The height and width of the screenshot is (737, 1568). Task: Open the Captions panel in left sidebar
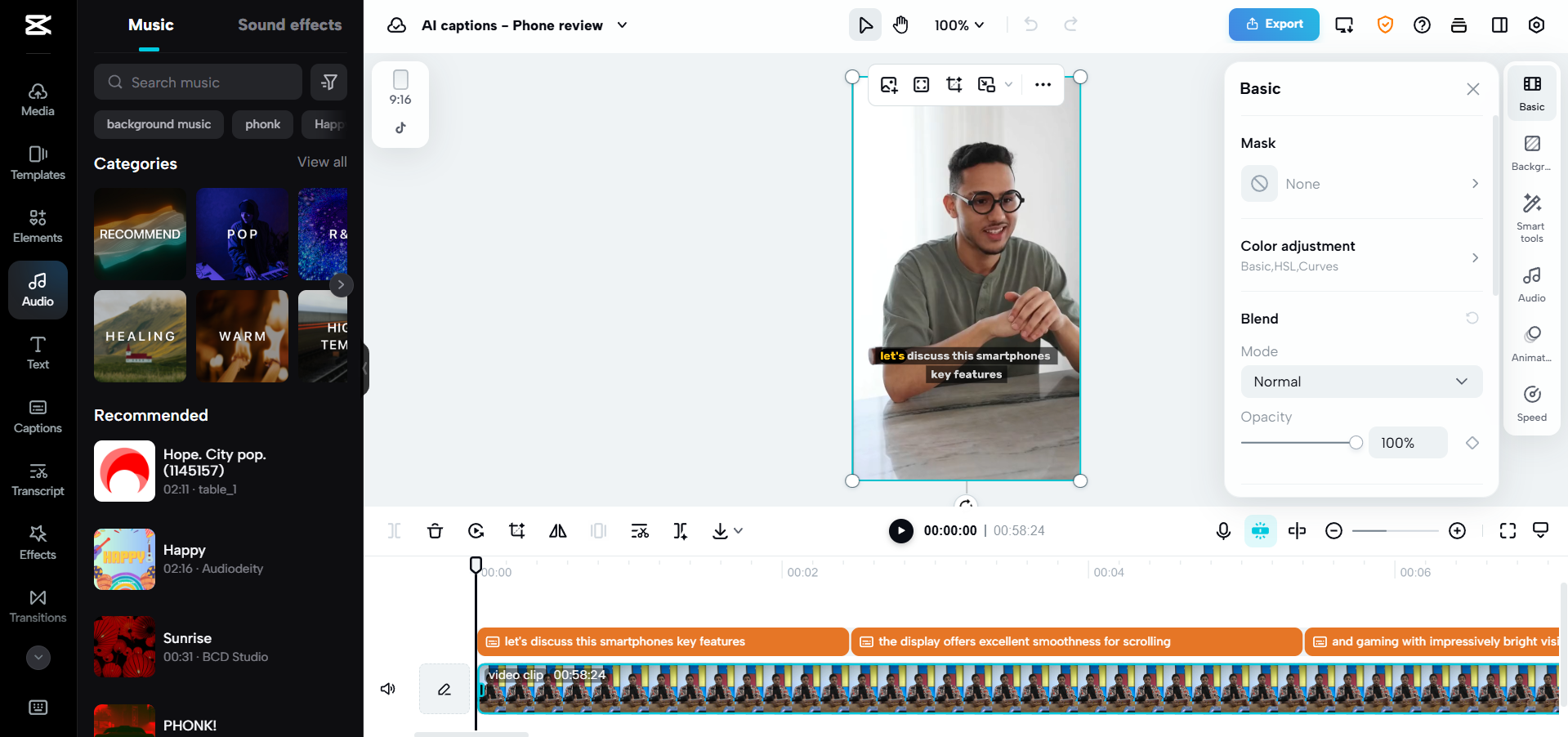(x=38, y=417)
